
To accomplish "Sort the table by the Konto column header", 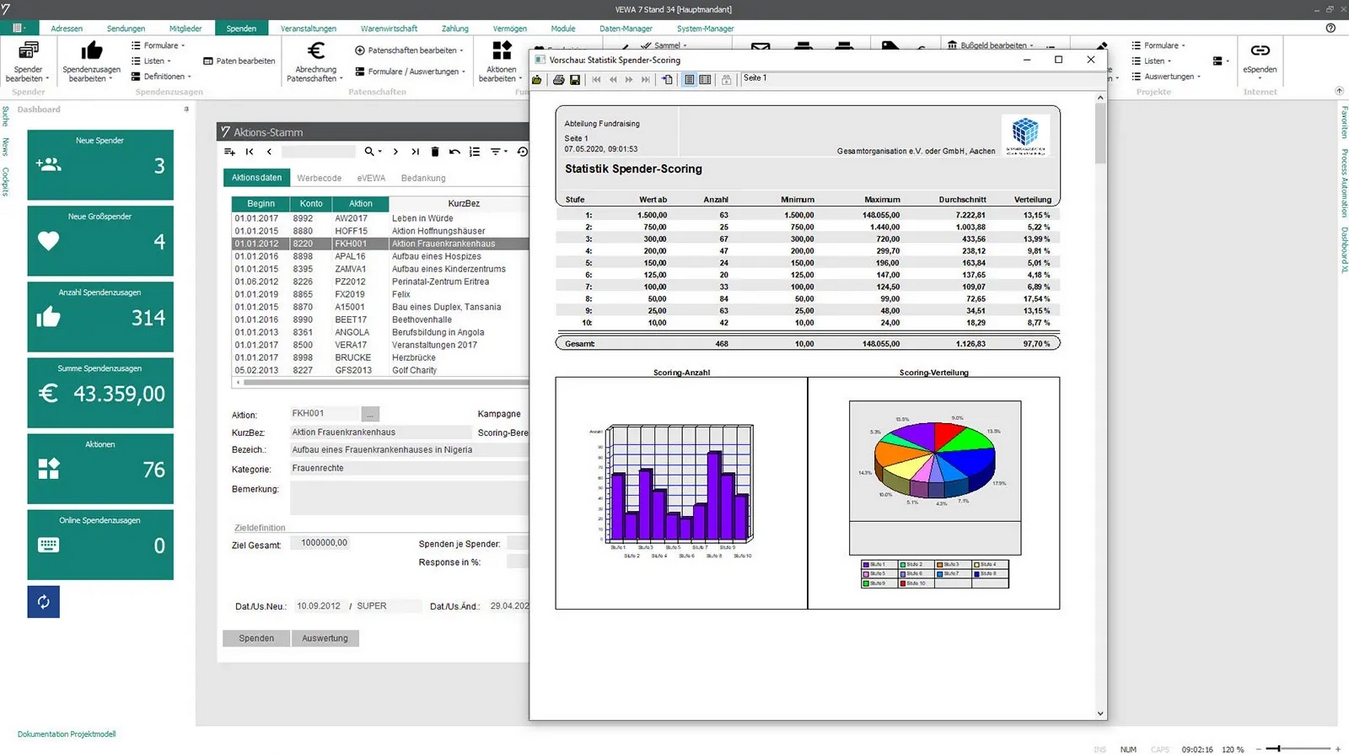I will point(311,204).
